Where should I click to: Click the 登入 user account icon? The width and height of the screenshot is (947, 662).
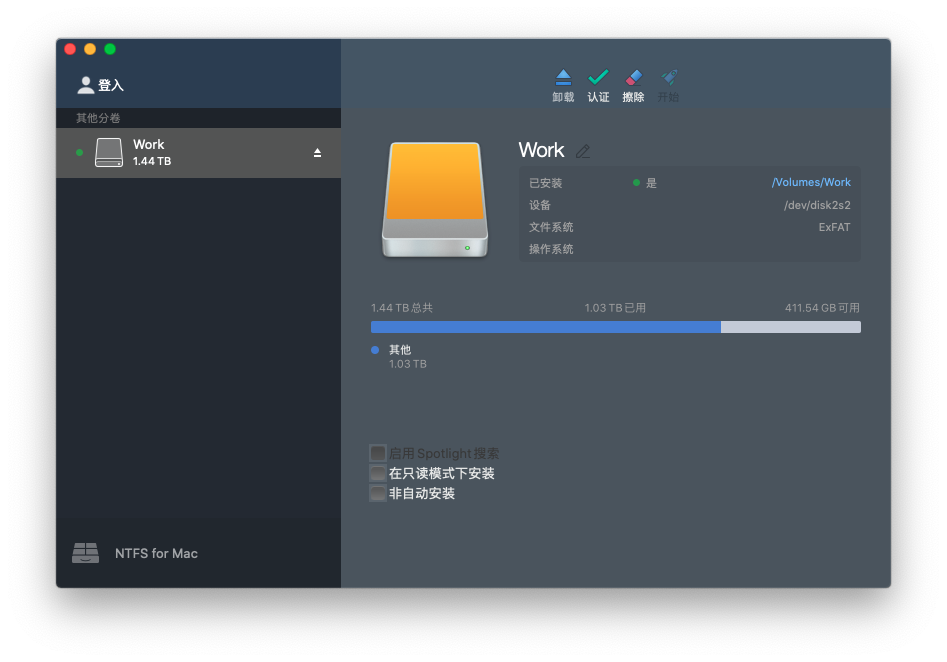coord(86,85)
